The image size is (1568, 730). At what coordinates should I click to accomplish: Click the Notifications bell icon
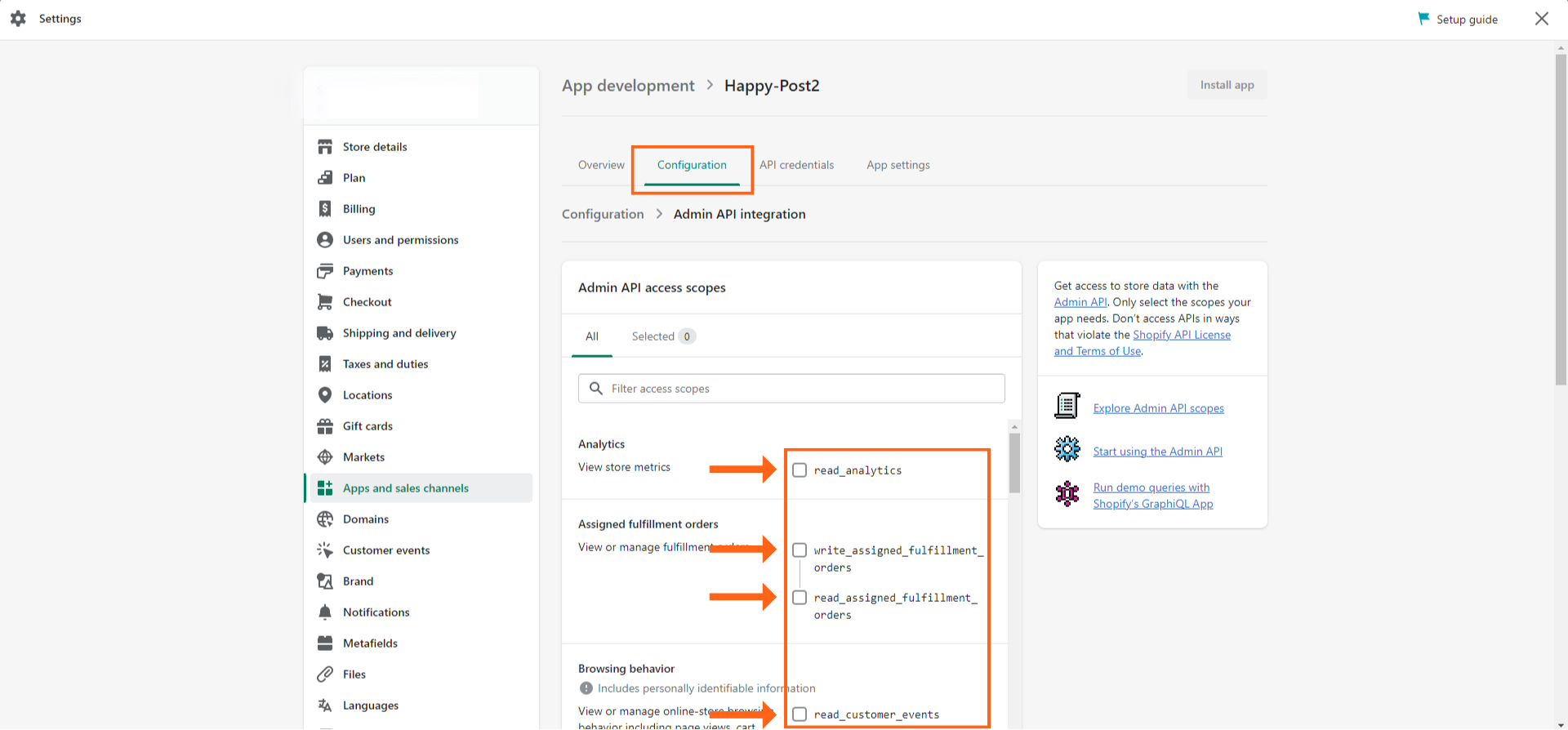325,612
